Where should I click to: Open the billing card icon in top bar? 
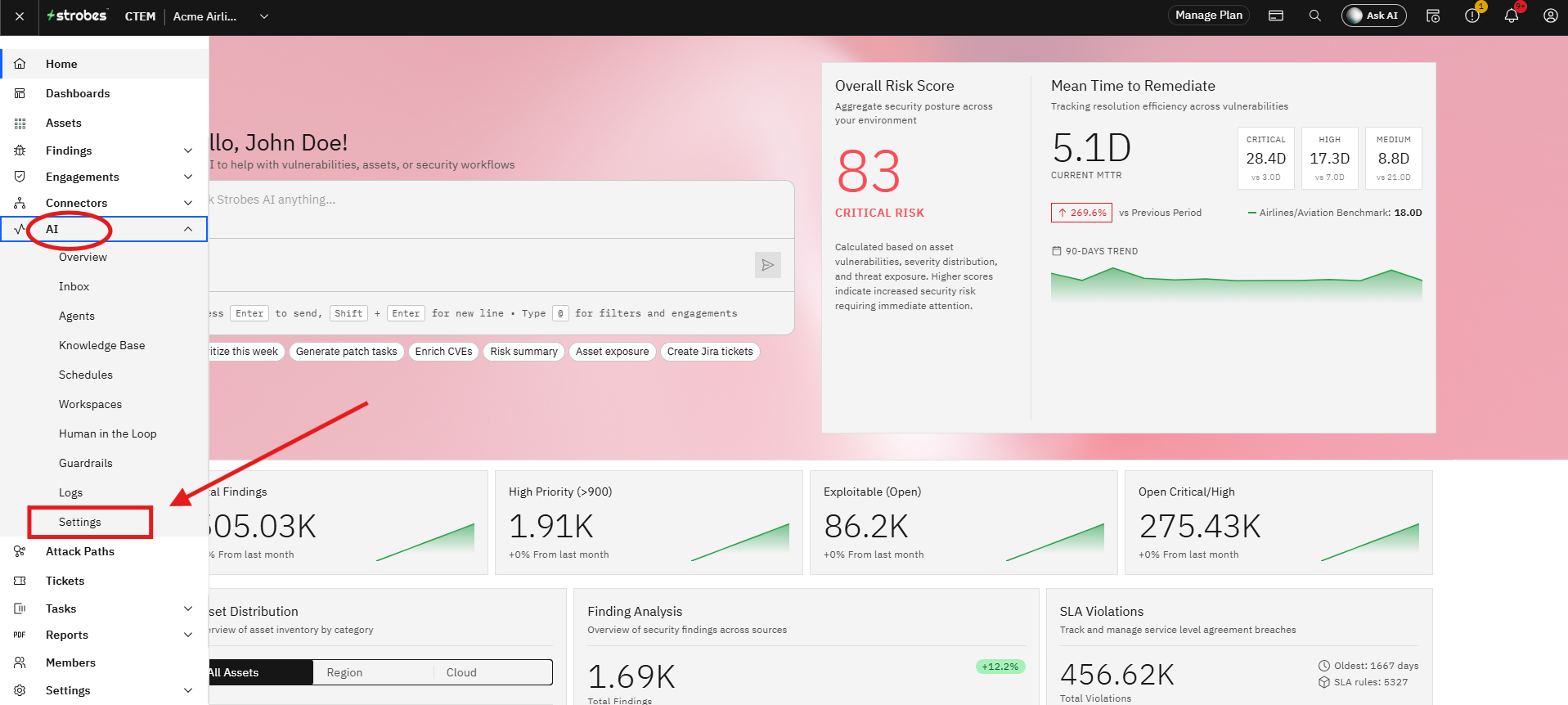[1276, 16]
